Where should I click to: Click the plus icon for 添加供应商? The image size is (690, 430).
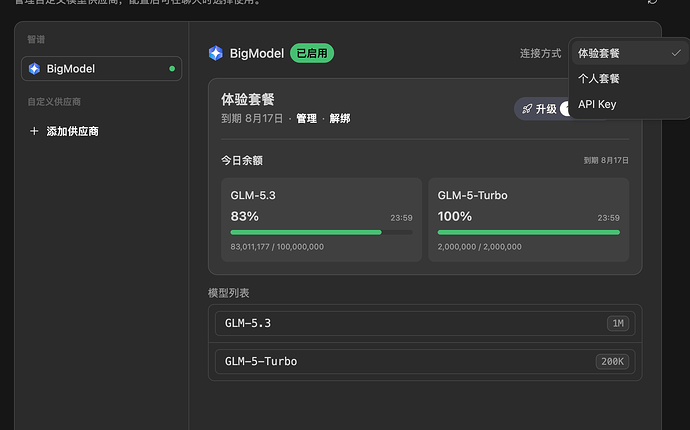pyautogui.click(x=34, y=131)
